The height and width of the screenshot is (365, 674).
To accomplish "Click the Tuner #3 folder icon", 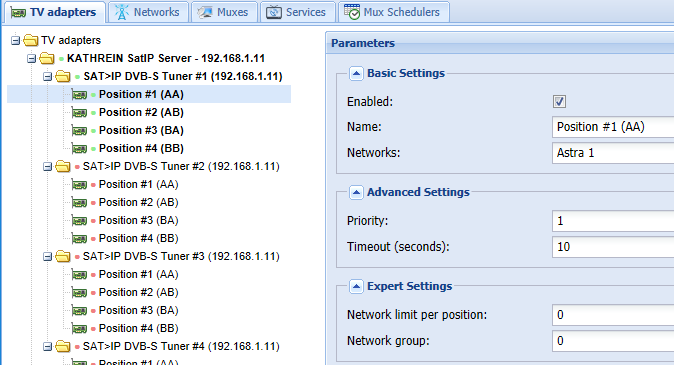I will [63, 257].
